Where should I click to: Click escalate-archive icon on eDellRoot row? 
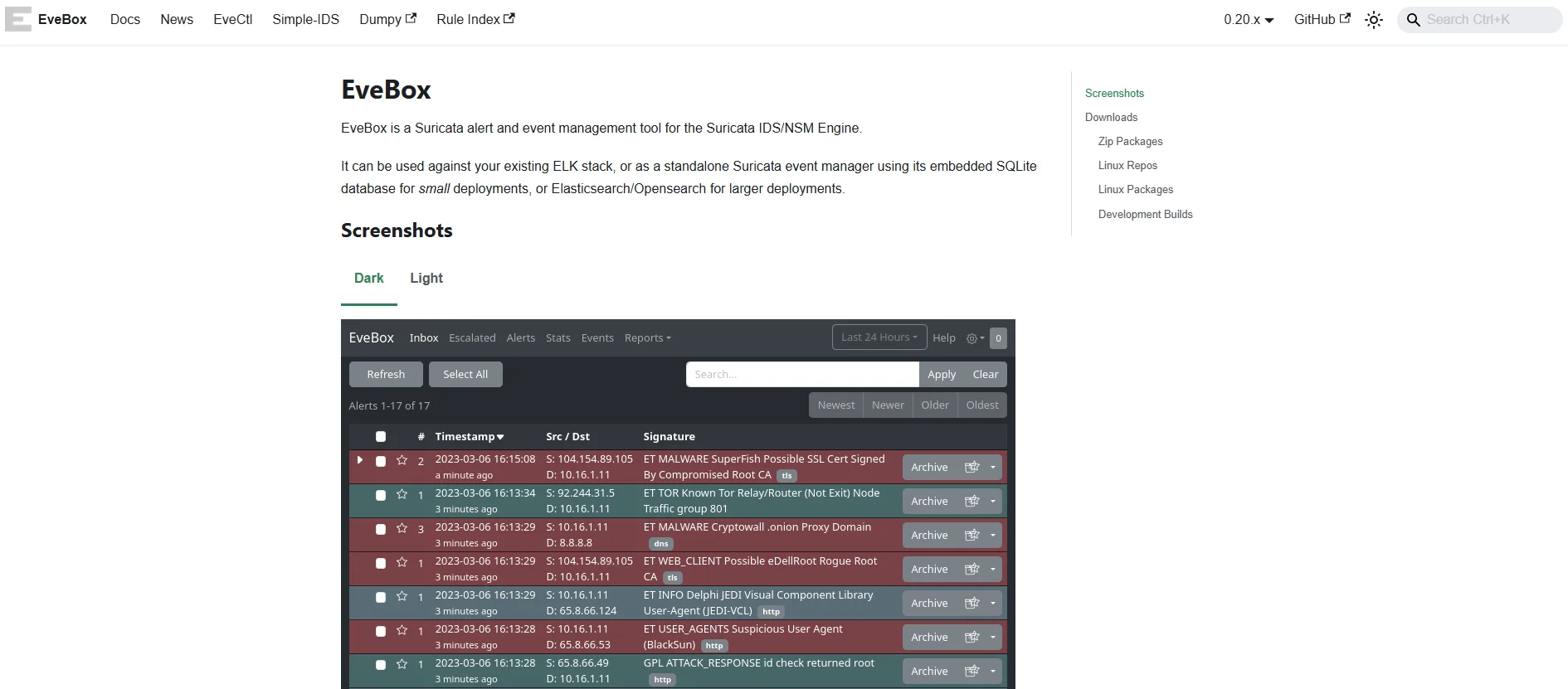coord(972,569)
